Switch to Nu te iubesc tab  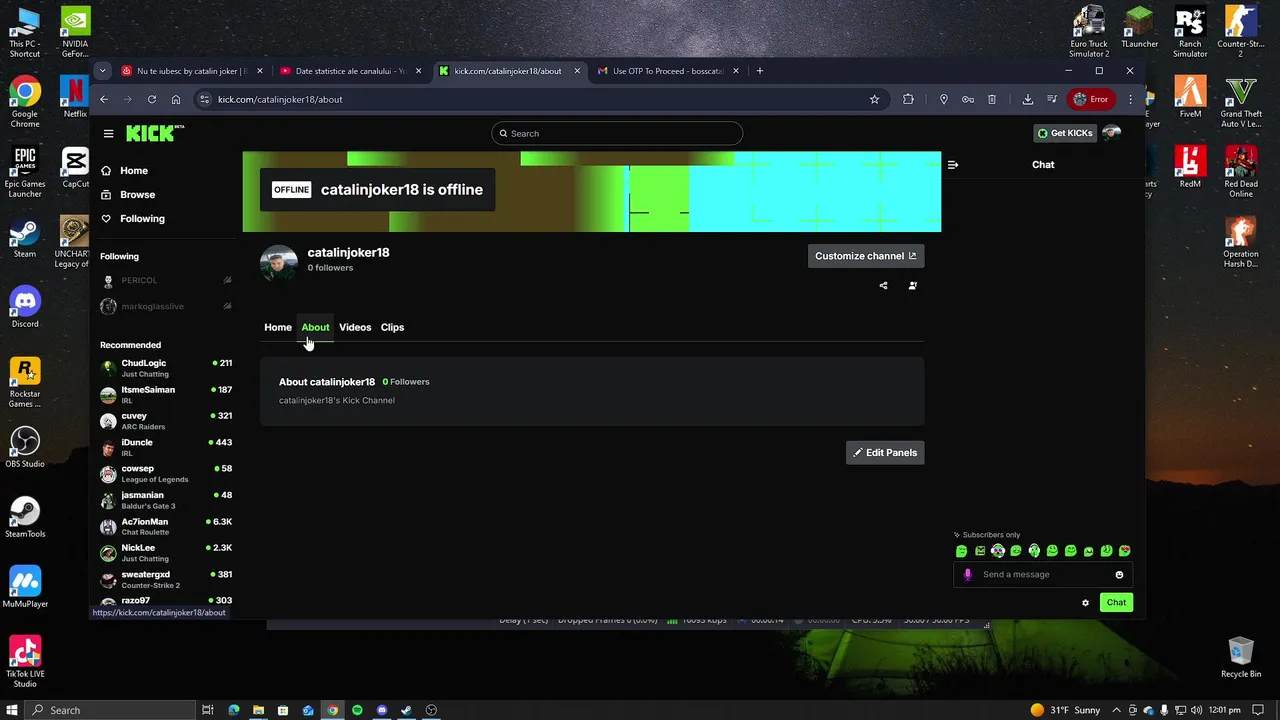tap(190, 71)
